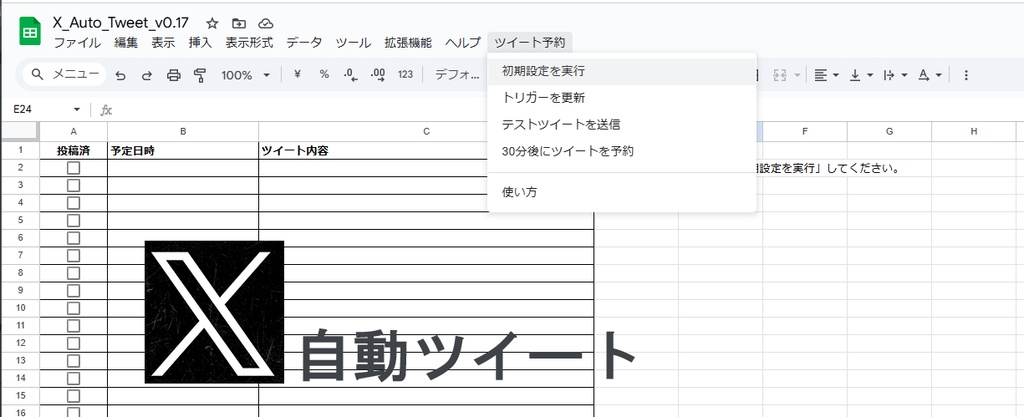This screenshot has width=1024, height=417.
Task: Apply percent format
Action: click(x=324, y=74)
